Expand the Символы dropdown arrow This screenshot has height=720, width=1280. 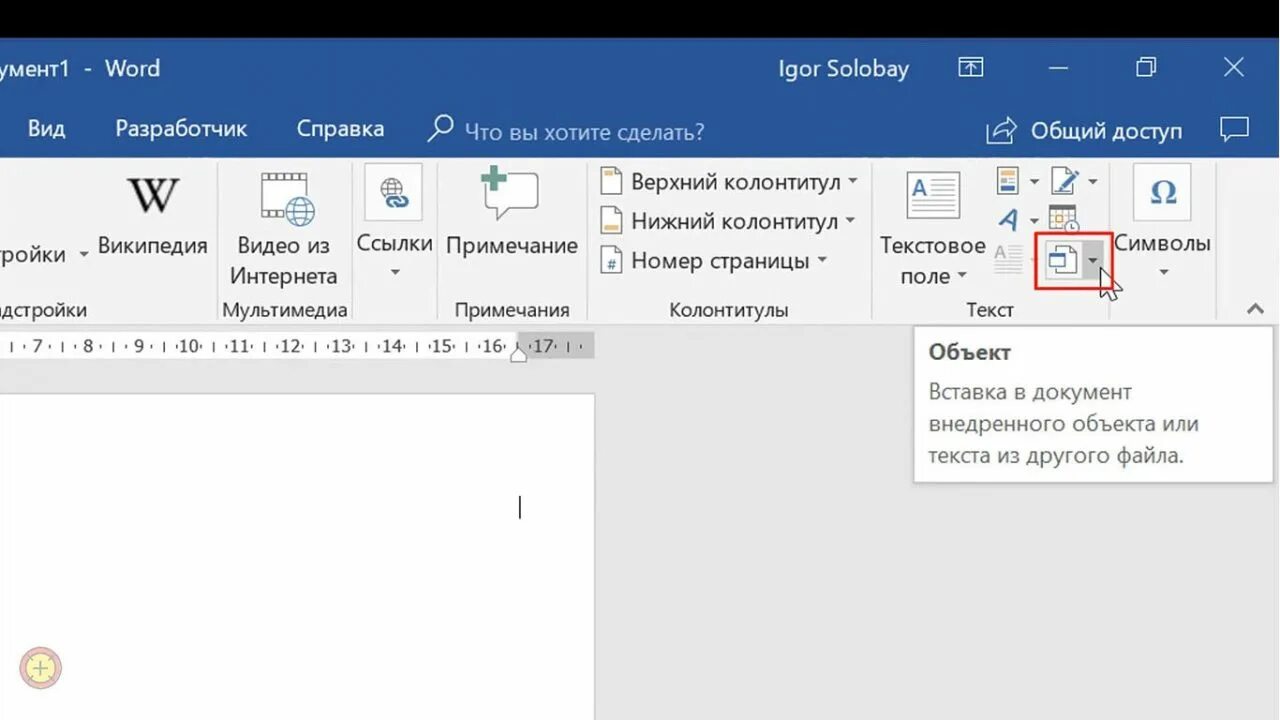click(1163, 272)
